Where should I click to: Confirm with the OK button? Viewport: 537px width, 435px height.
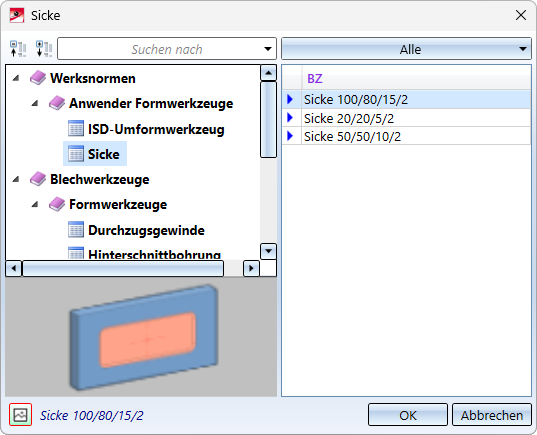click(408, 415)
